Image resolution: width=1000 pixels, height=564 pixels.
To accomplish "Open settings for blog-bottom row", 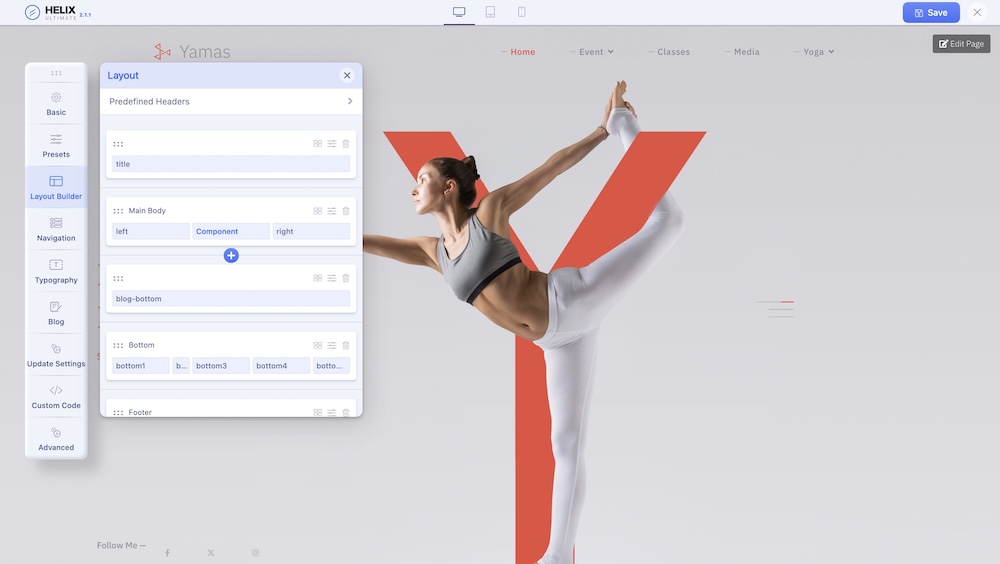I will [332, 278].
